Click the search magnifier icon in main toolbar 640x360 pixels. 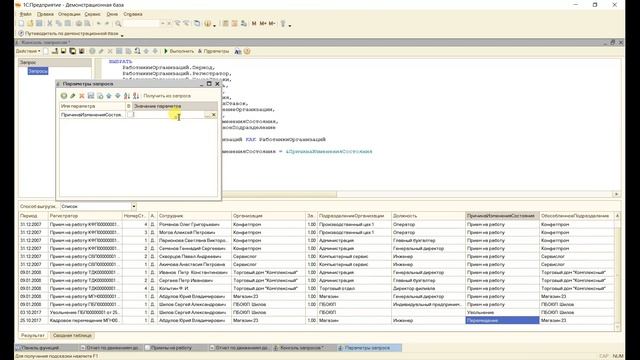point(118,24)
